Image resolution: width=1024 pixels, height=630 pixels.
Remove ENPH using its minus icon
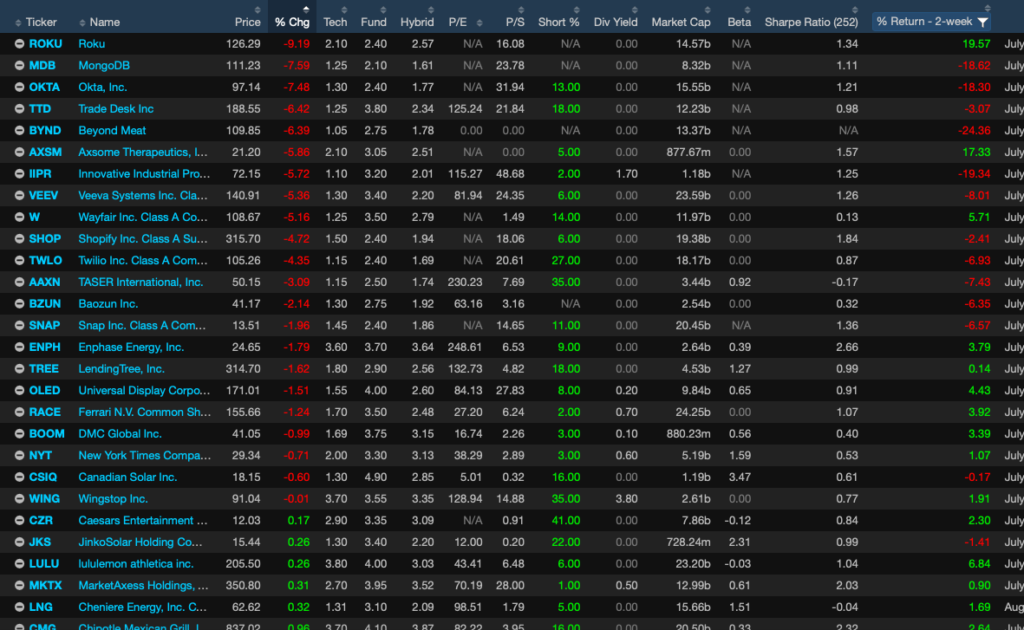(20, 347)
